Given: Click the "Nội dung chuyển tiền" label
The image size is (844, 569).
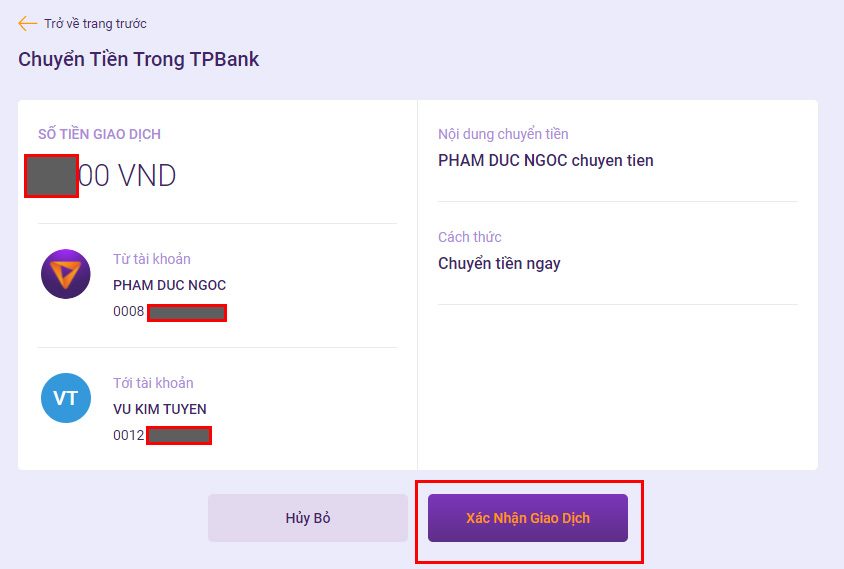Looking at the screenshot, I should [x=503, y=134].
